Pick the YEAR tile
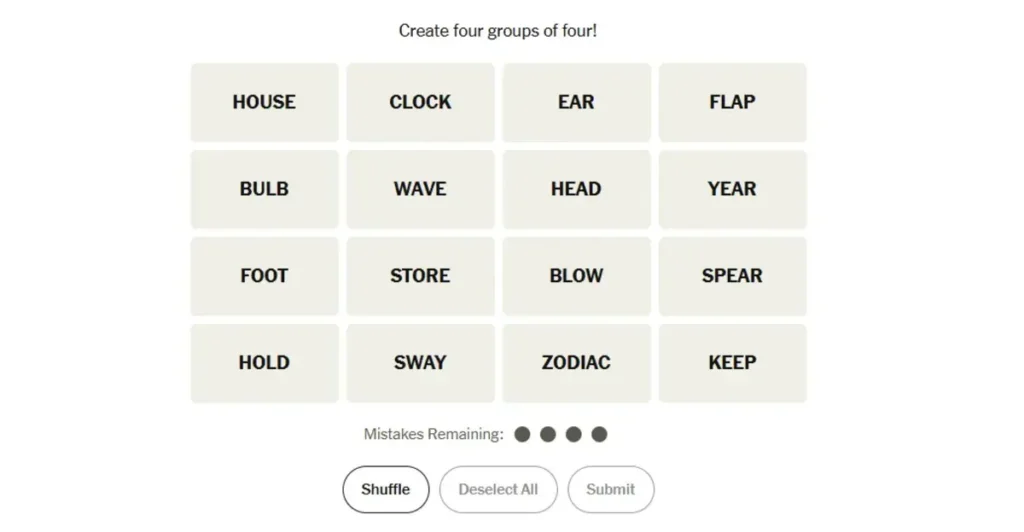Image resolution: width=1024 pixels, height=532 pixels. [732, 189]
